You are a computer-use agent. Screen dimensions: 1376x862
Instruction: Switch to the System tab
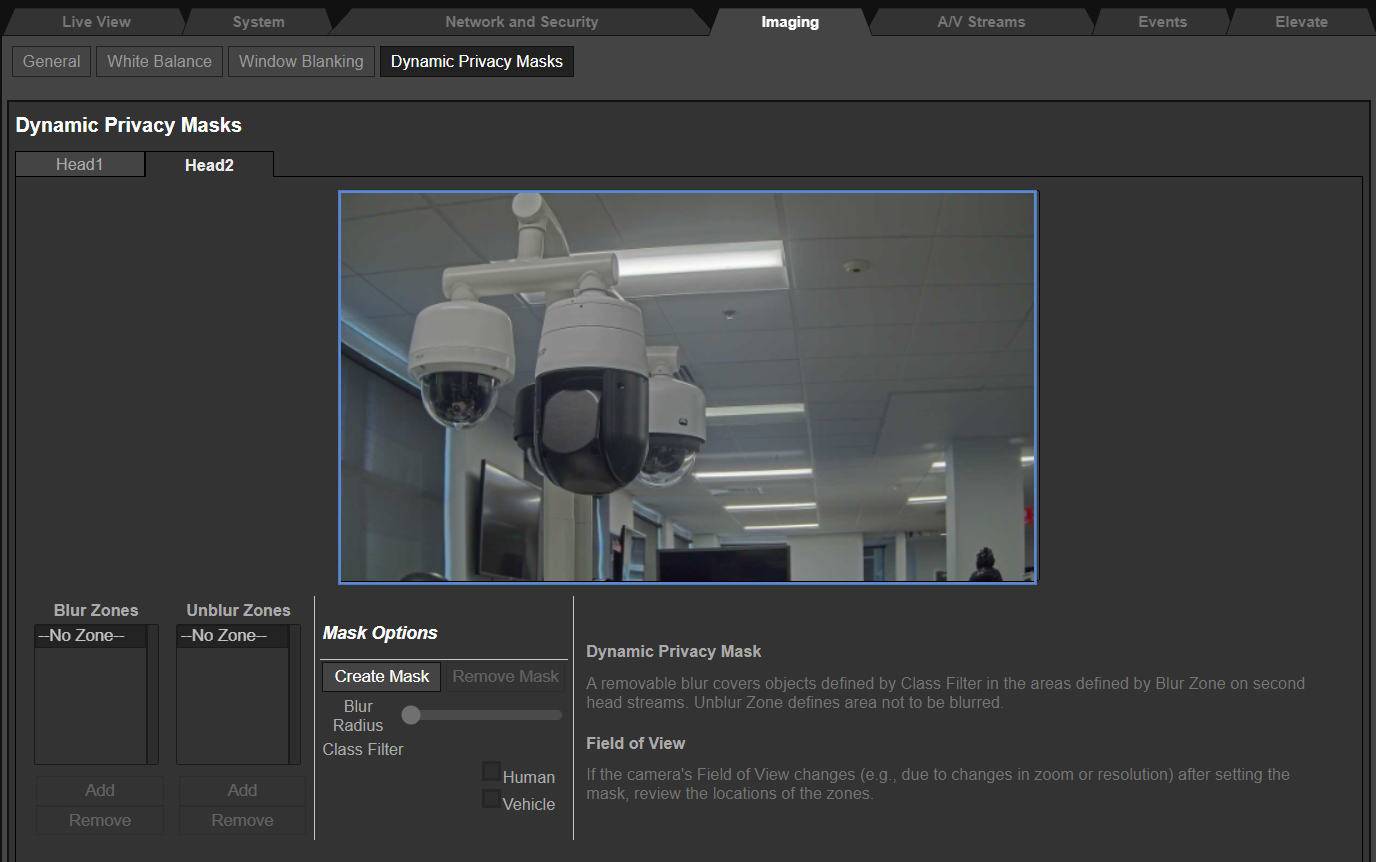coord(258,22)
